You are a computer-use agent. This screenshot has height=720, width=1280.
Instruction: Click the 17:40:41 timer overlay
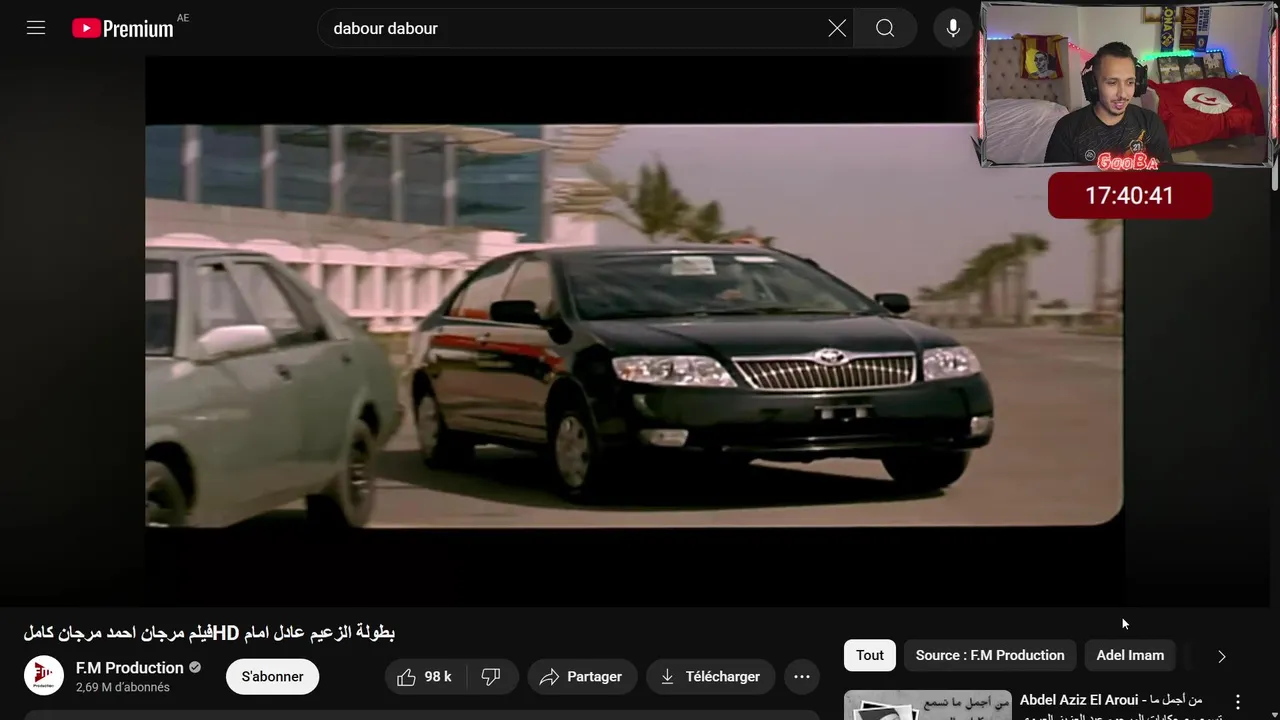pos(1129,195)
